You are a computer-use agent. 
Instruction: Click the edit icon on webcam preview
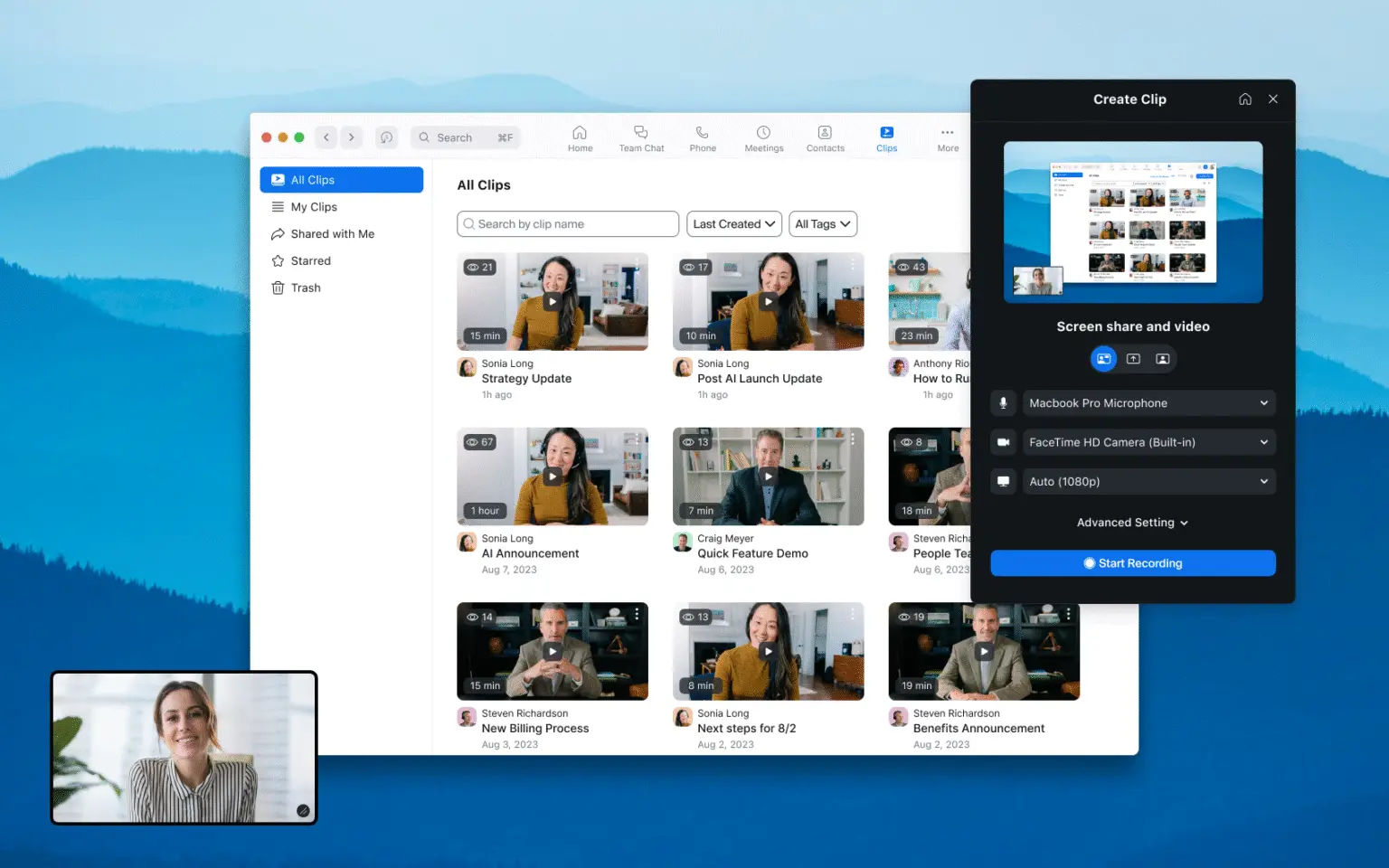(303, 811)
